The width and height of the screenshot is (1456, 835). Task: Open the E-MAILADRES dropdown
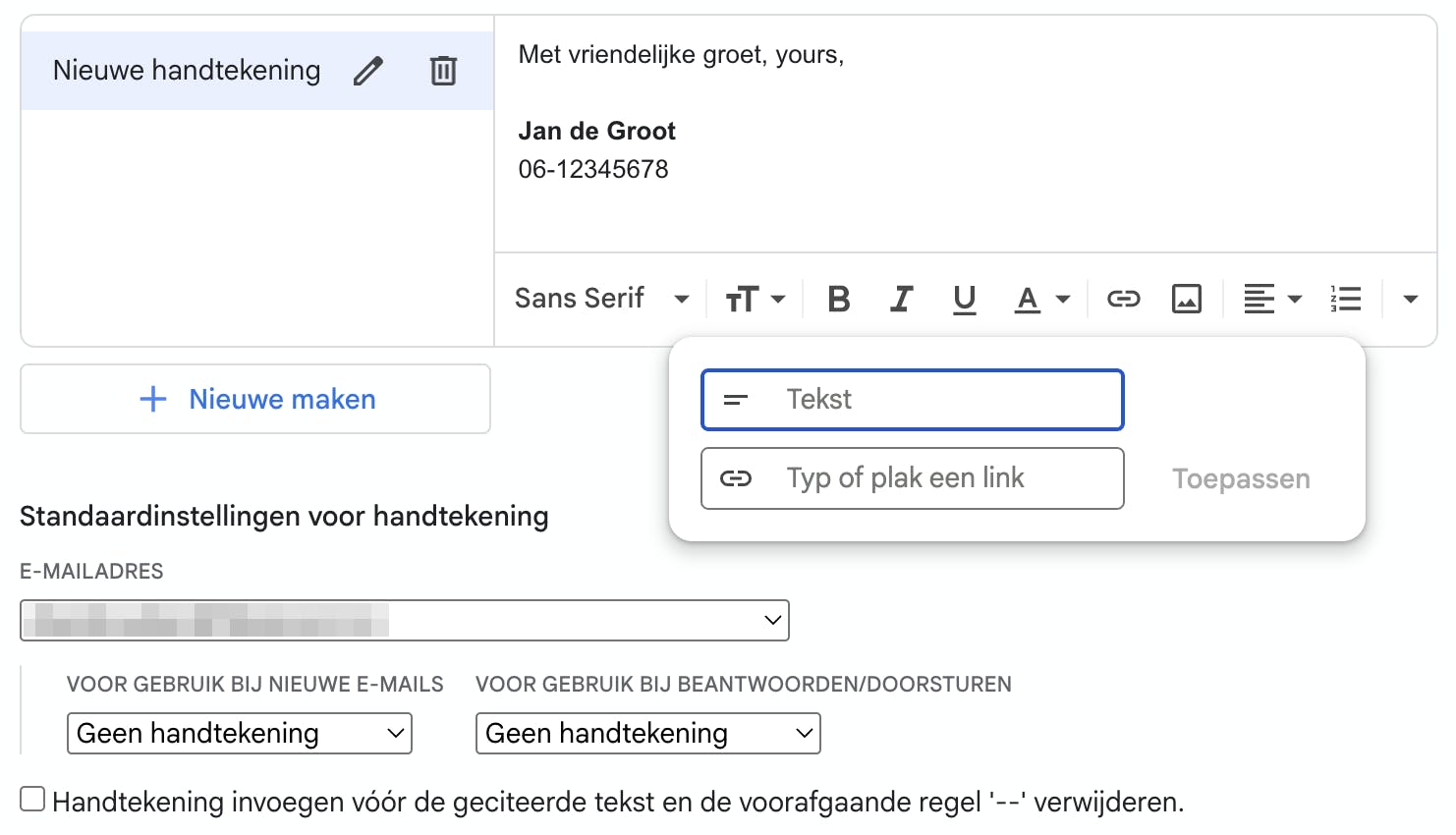tap(404, 620)
